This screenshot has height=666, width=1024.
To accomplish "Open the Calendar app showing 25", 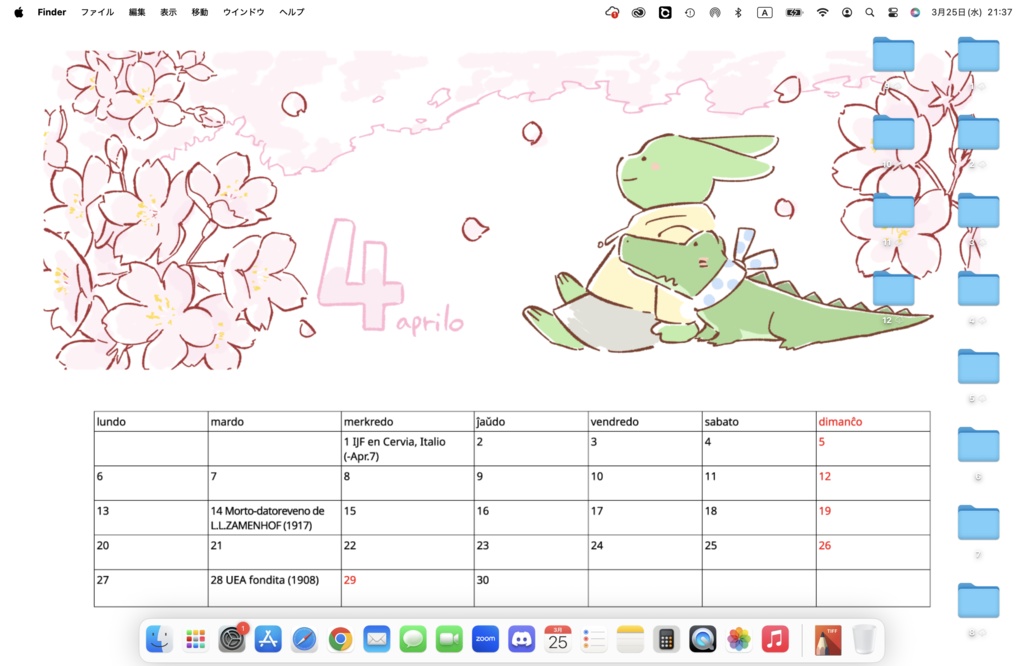I will pos(558,639).
